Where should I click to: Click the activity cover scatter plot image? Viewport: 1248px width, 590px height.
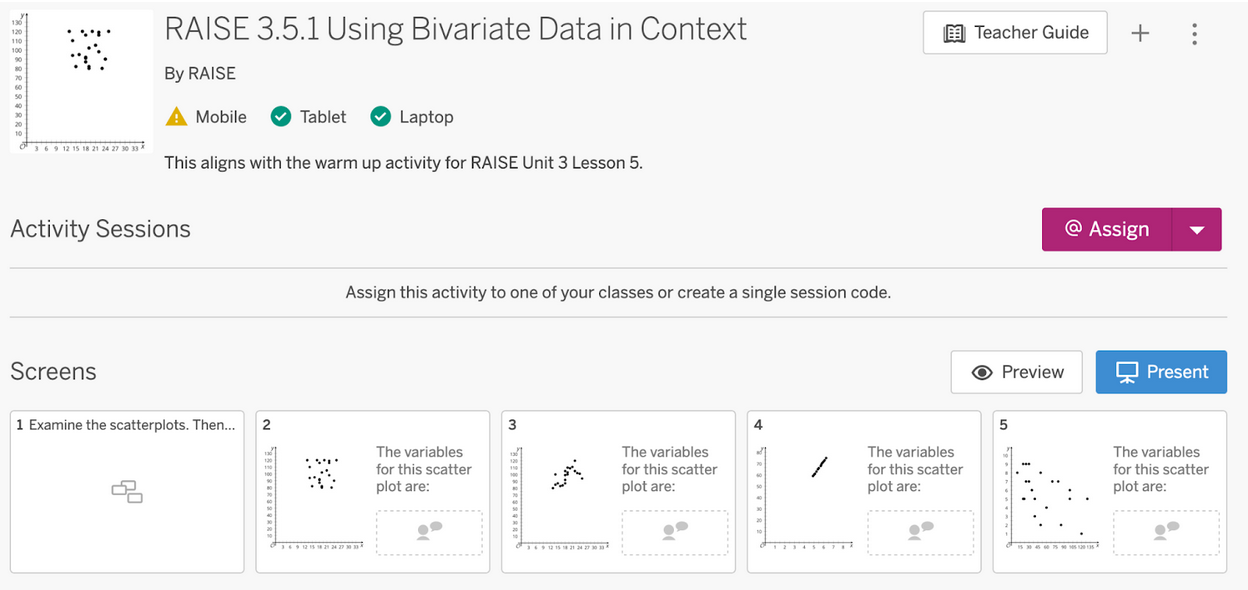coord(82,82)
